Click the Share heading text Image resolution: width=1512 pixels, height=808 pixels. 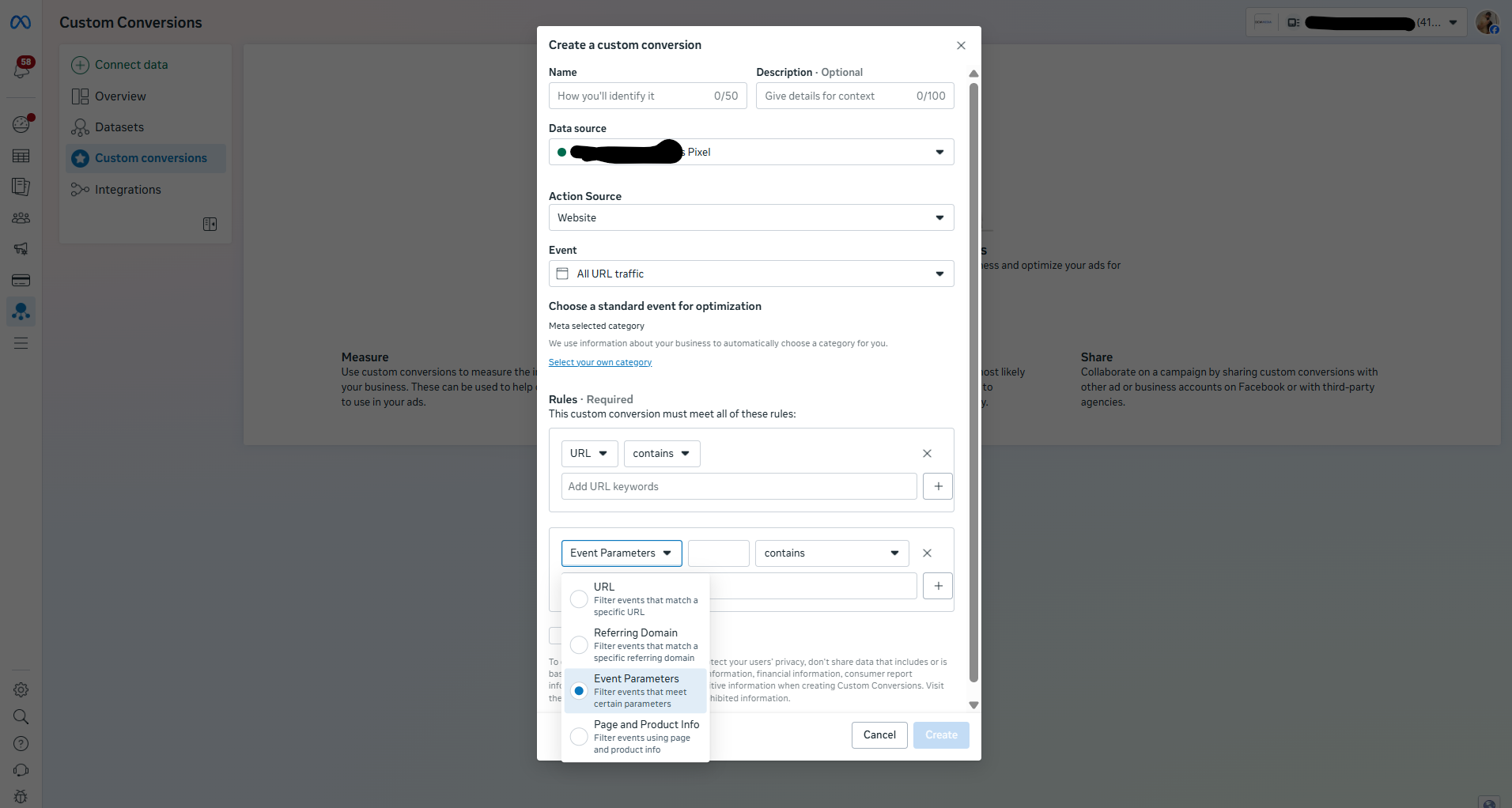(1097, 357)
